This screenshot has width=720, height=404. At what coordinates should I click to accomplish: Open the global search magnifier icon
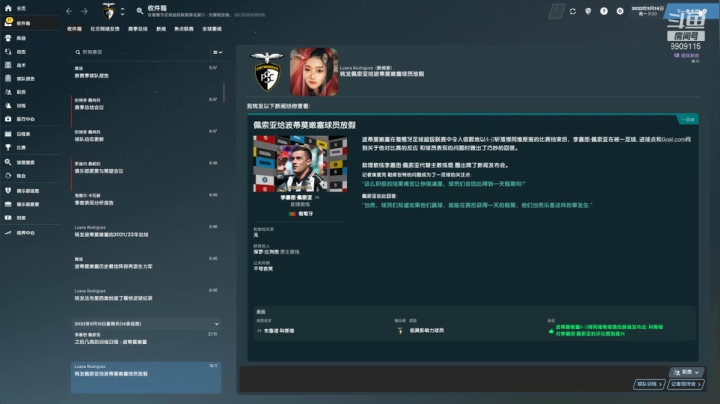coord(140,11)
